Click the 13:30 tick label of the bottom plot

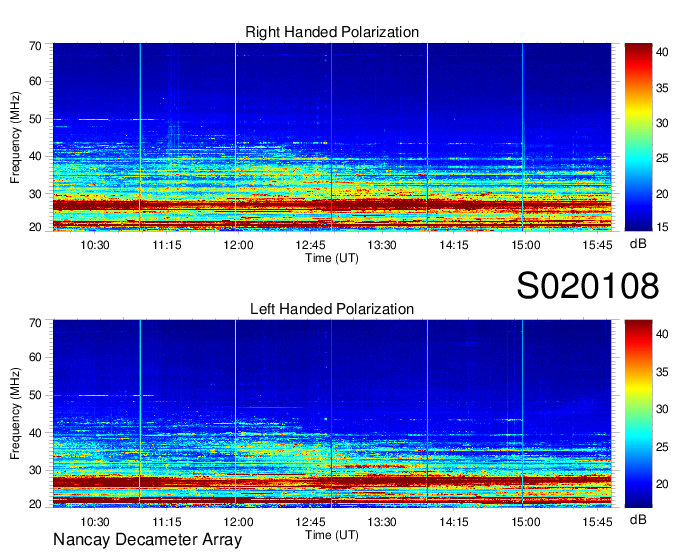tap(382, 522)
